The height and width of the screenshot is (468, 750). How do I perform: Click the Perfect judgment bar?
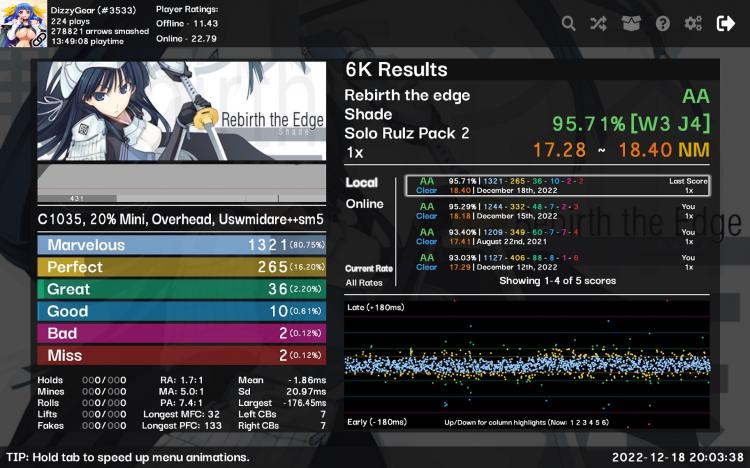click(x=182, y=267)
